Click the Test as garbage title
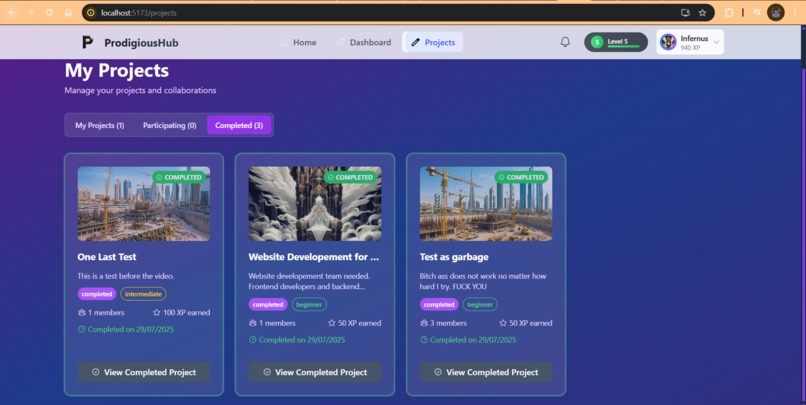This screenshot has width=806, height=405. coord(454,257)
